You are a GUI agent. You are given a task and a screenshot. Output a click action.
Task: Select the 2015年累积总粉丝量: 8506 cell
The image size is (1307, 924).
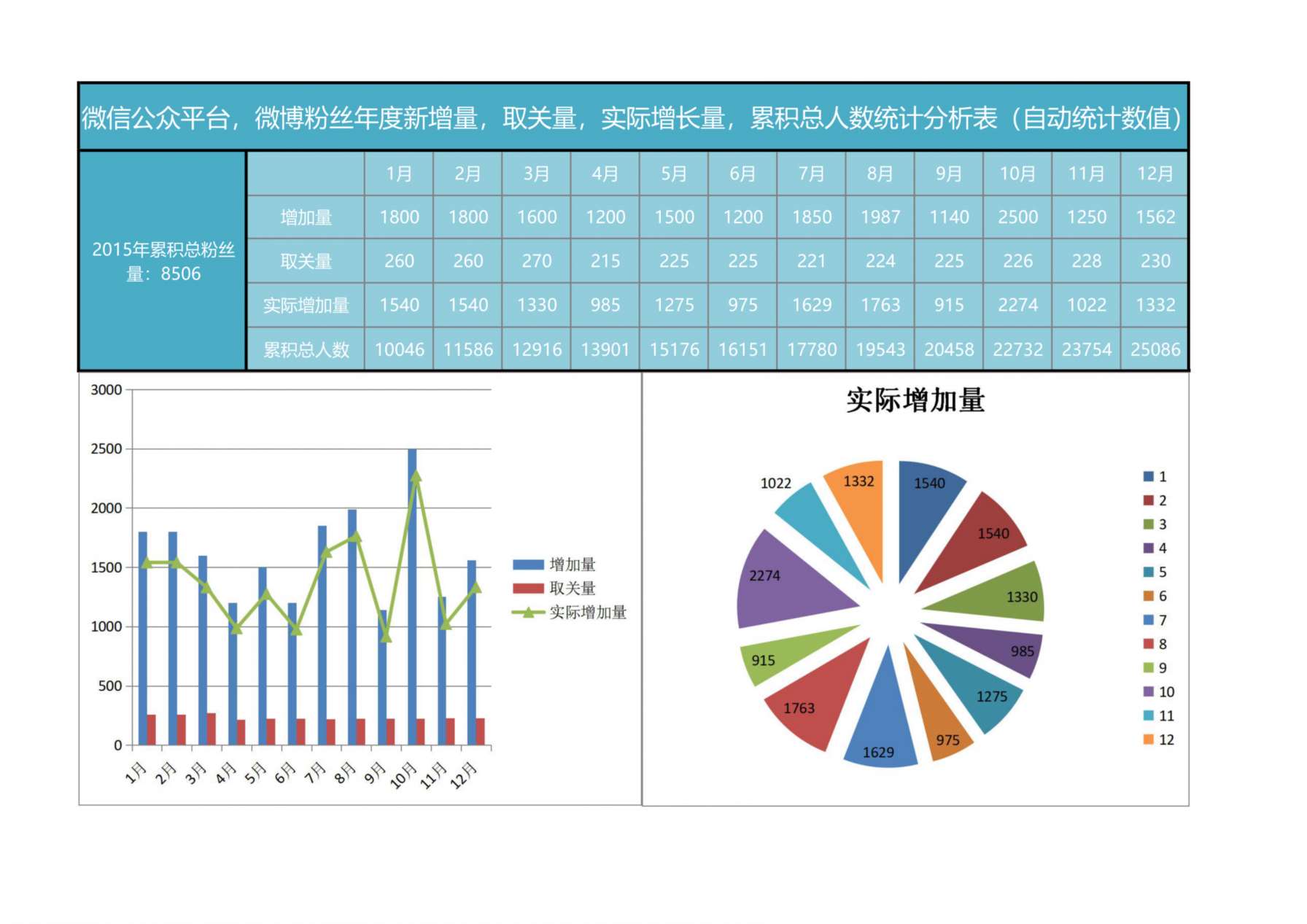click(x=163, y=261)
